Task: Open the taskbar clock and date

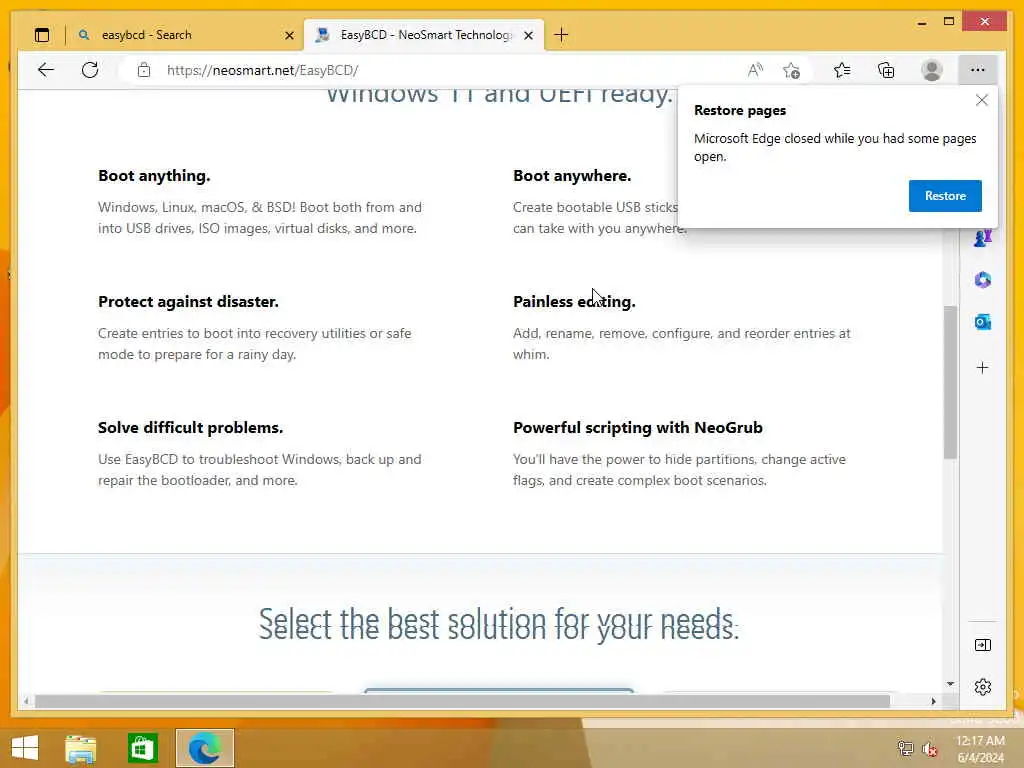Action: click(980, 749)
